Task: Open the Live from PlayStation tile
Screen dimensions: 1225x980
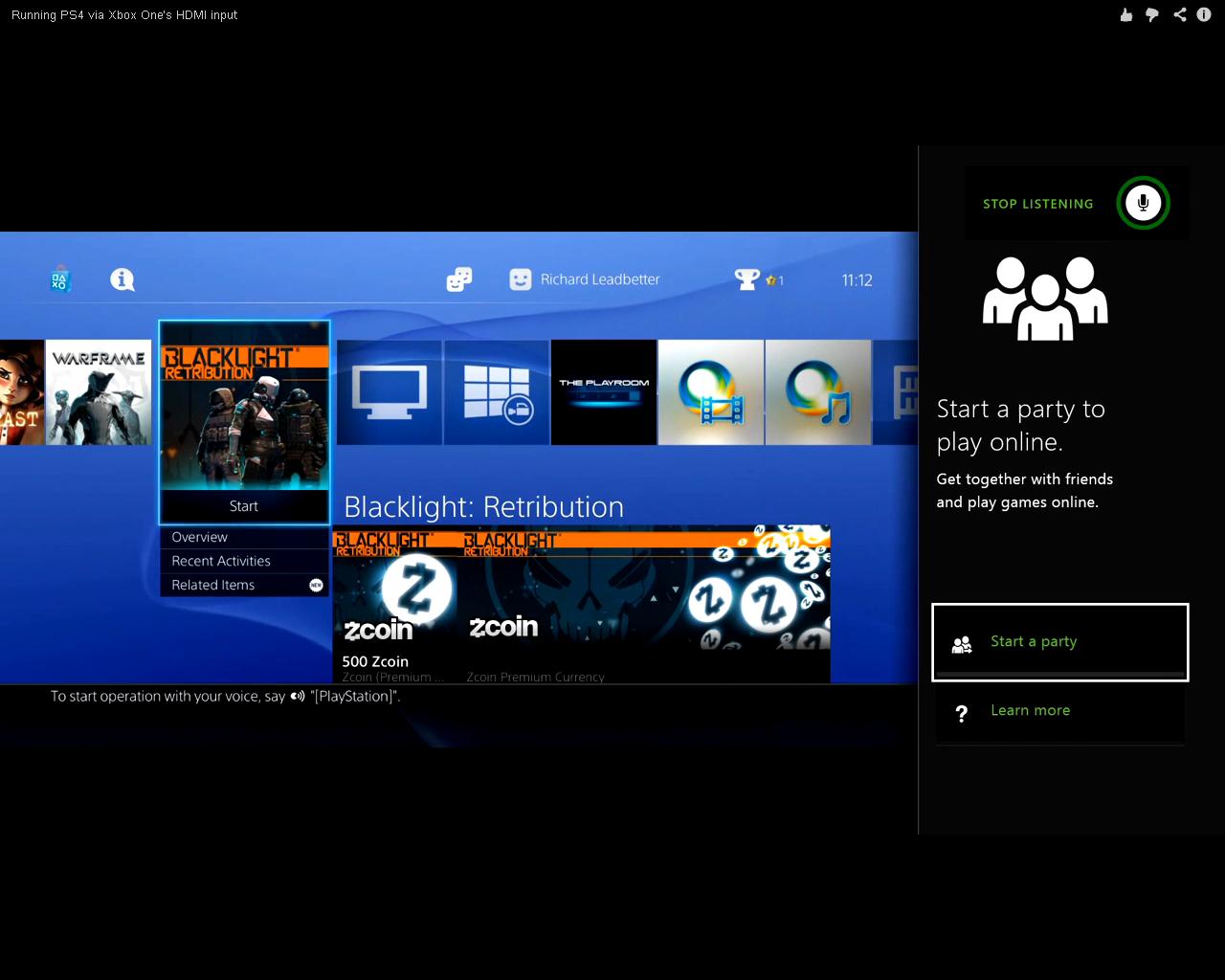Action: [497, 392]
